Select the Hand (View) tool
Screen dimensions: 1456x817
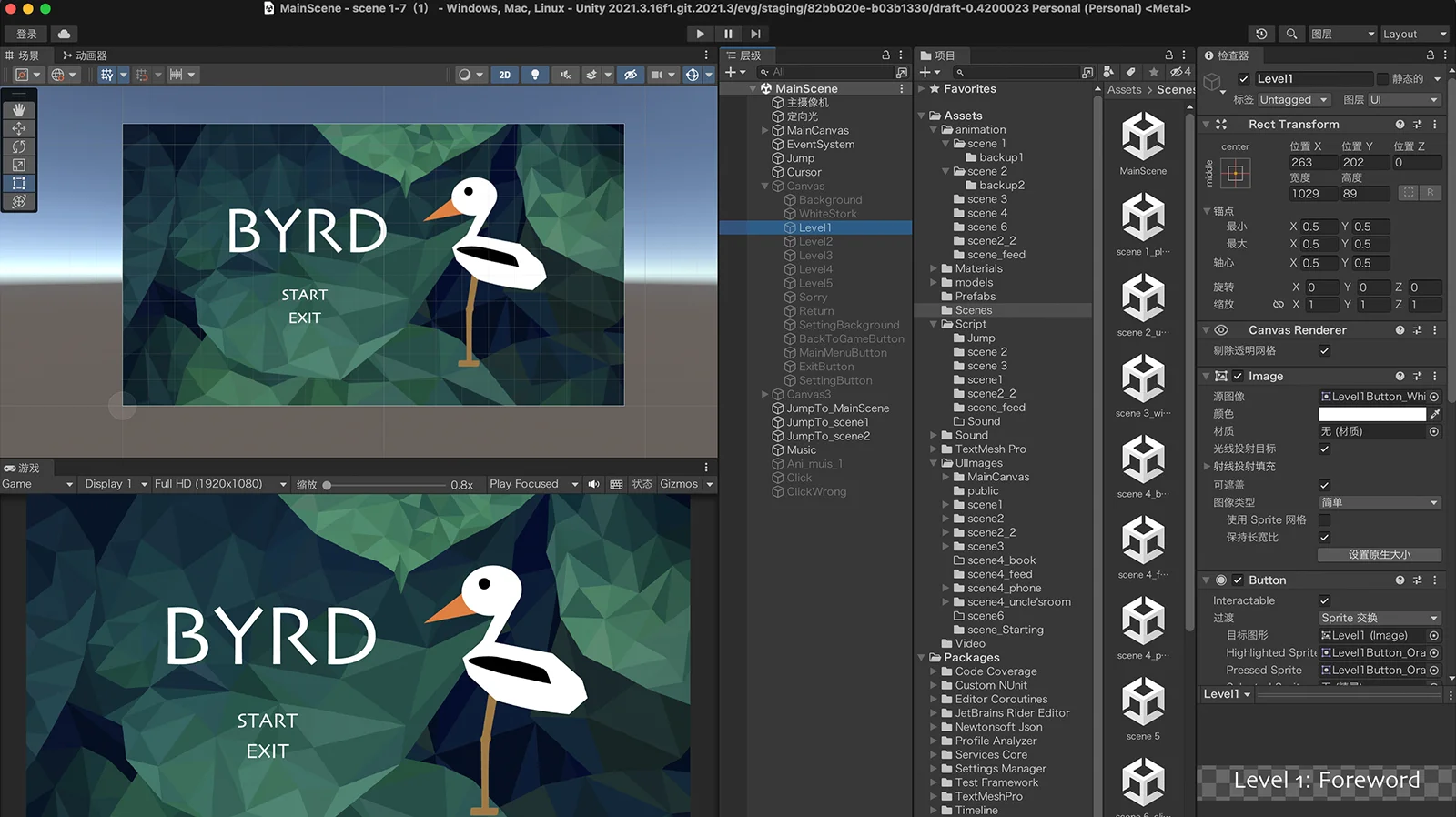point(19,110)
